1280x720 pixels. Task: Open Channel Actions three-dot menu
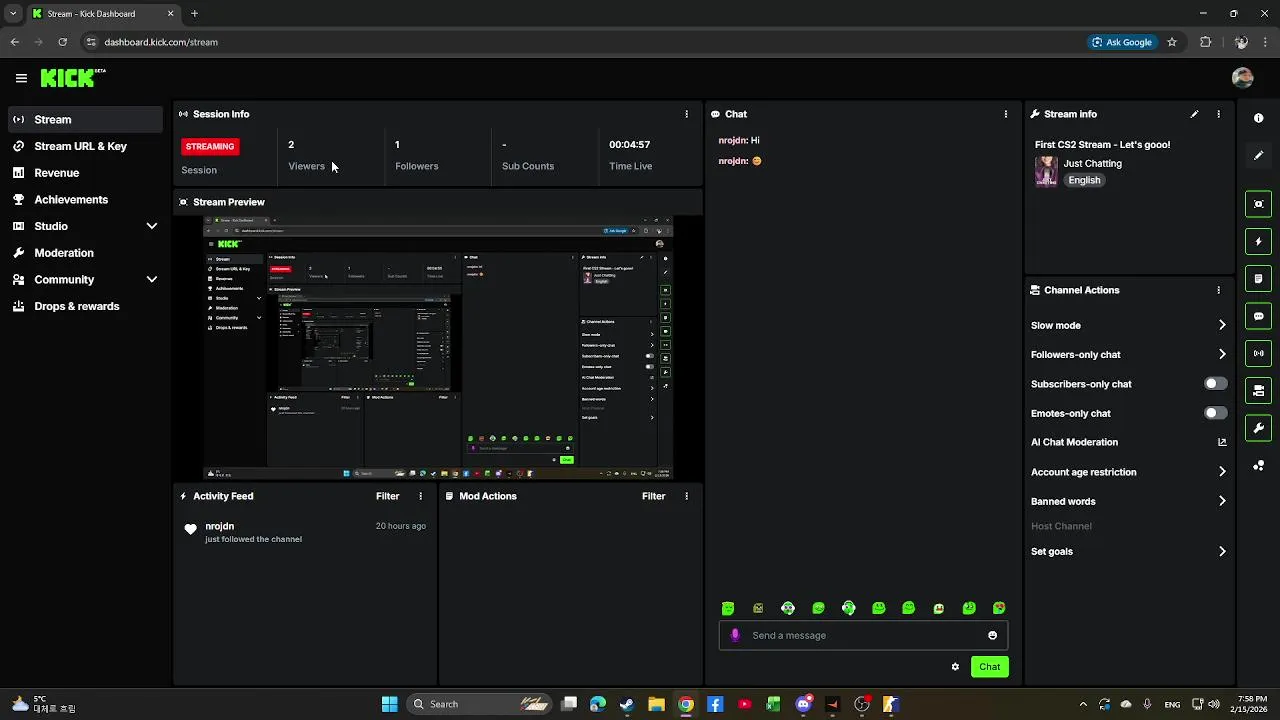(1218, 290)
